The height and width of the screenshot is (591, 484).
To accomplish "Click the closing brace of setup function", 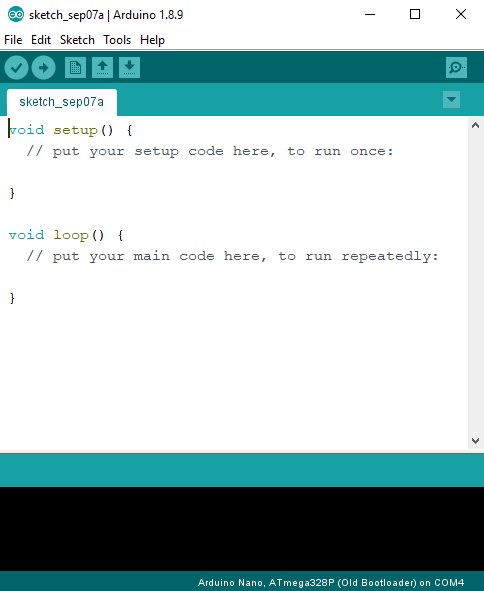I will pyautogui.click(x=12, y=193).
